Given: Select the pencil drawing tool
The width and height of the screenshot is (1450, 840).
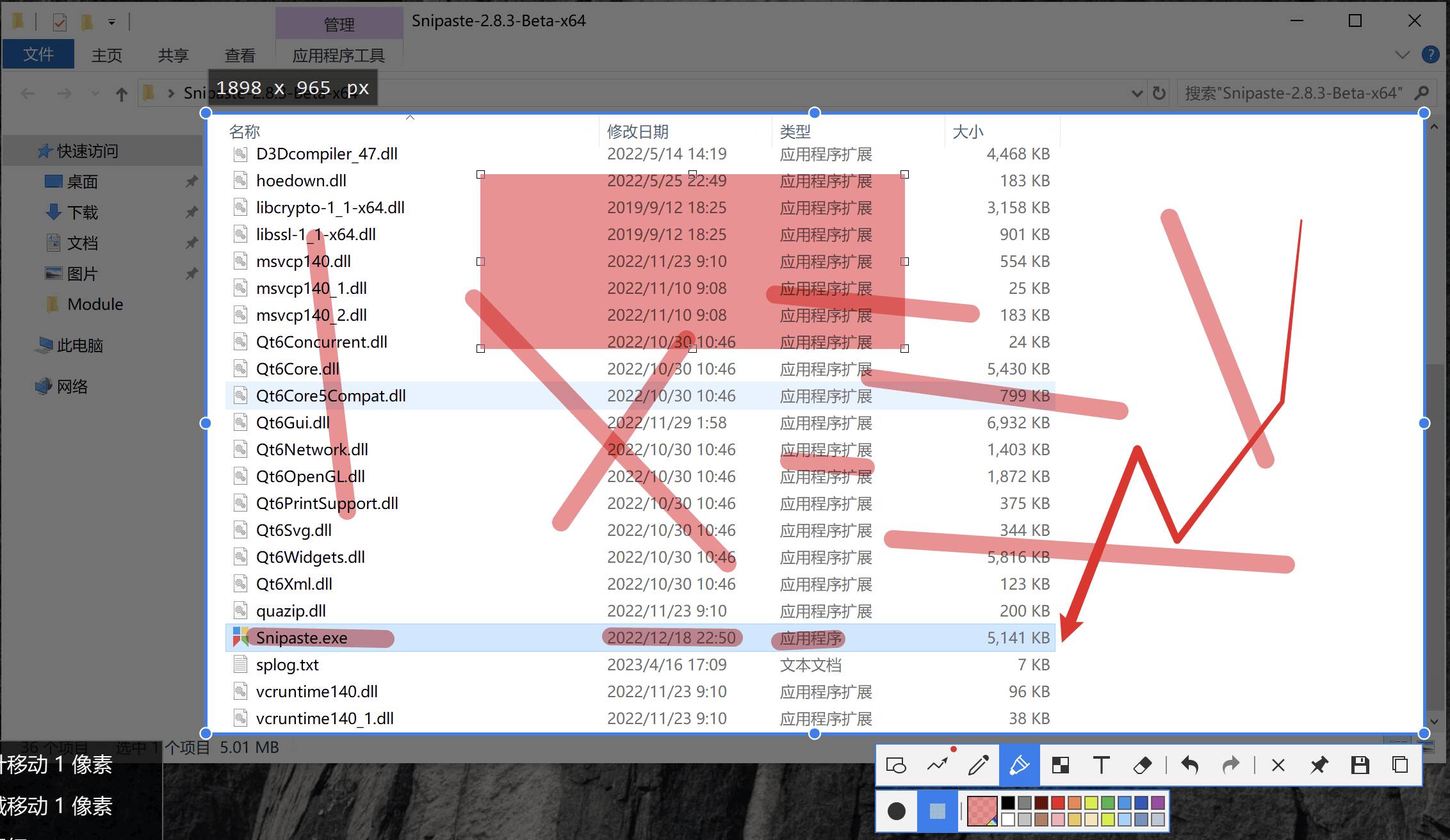Looking at the screenshot, I should [979, 765].
